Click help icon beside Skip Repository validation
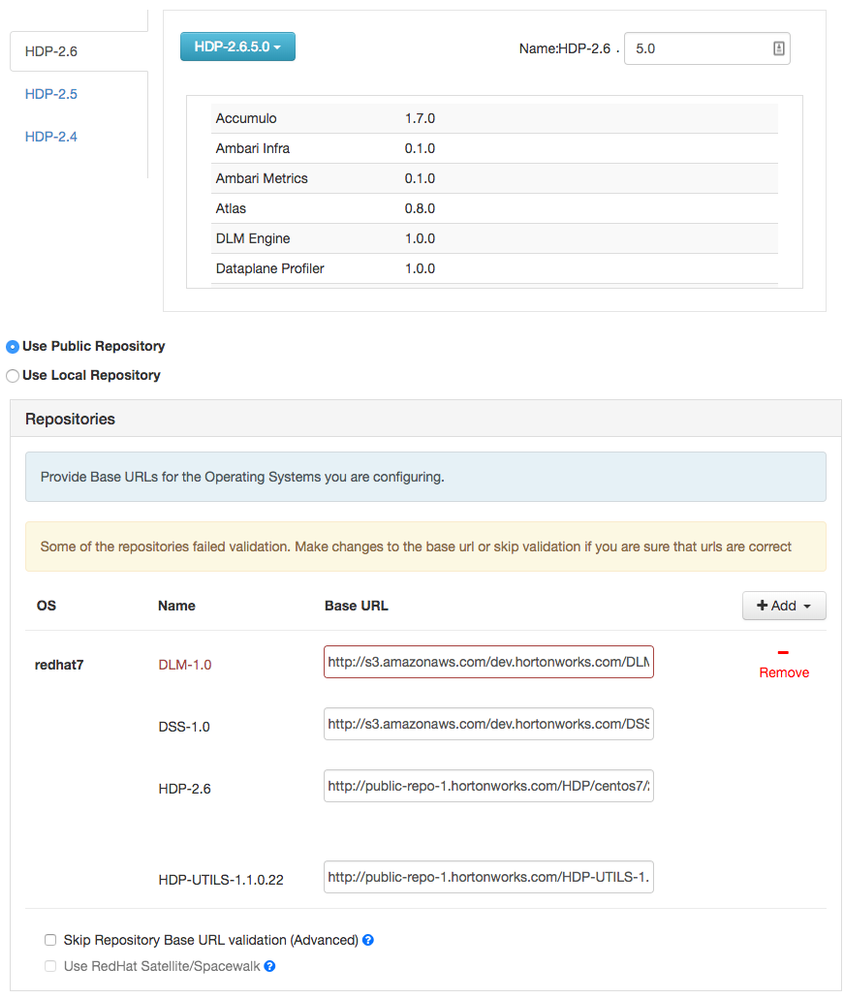 point(368,940)
